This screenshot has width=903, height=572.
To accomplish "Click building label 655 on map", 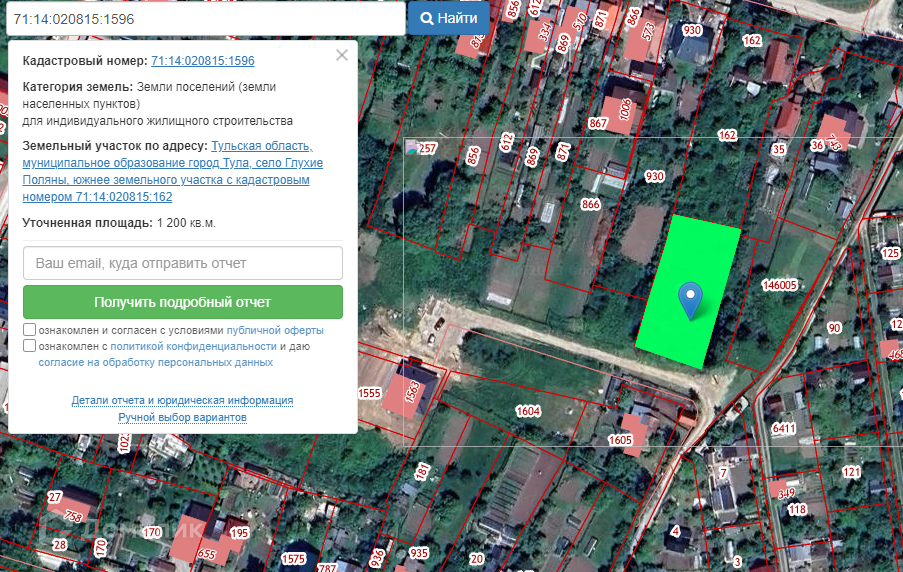I will (x=207, y=554).
